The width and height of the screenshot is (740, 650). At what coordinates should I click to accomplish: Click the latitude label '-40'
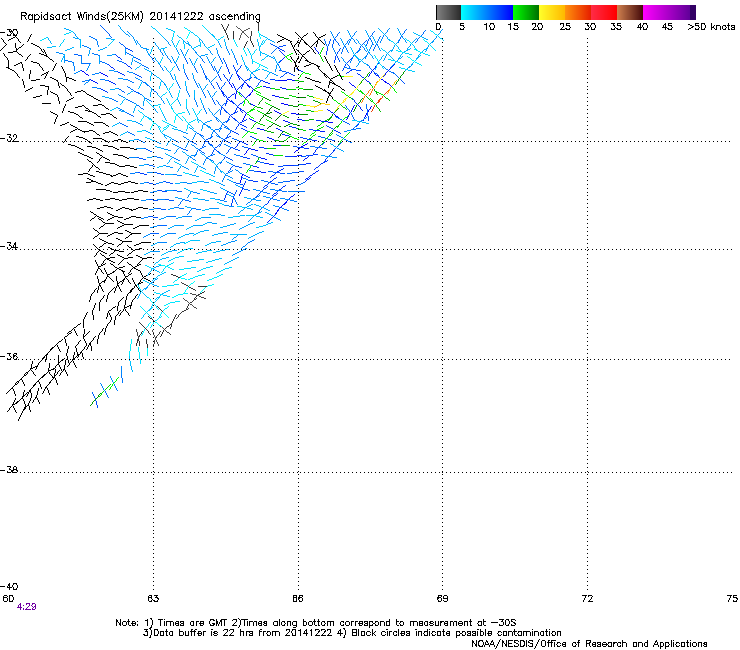9,586
